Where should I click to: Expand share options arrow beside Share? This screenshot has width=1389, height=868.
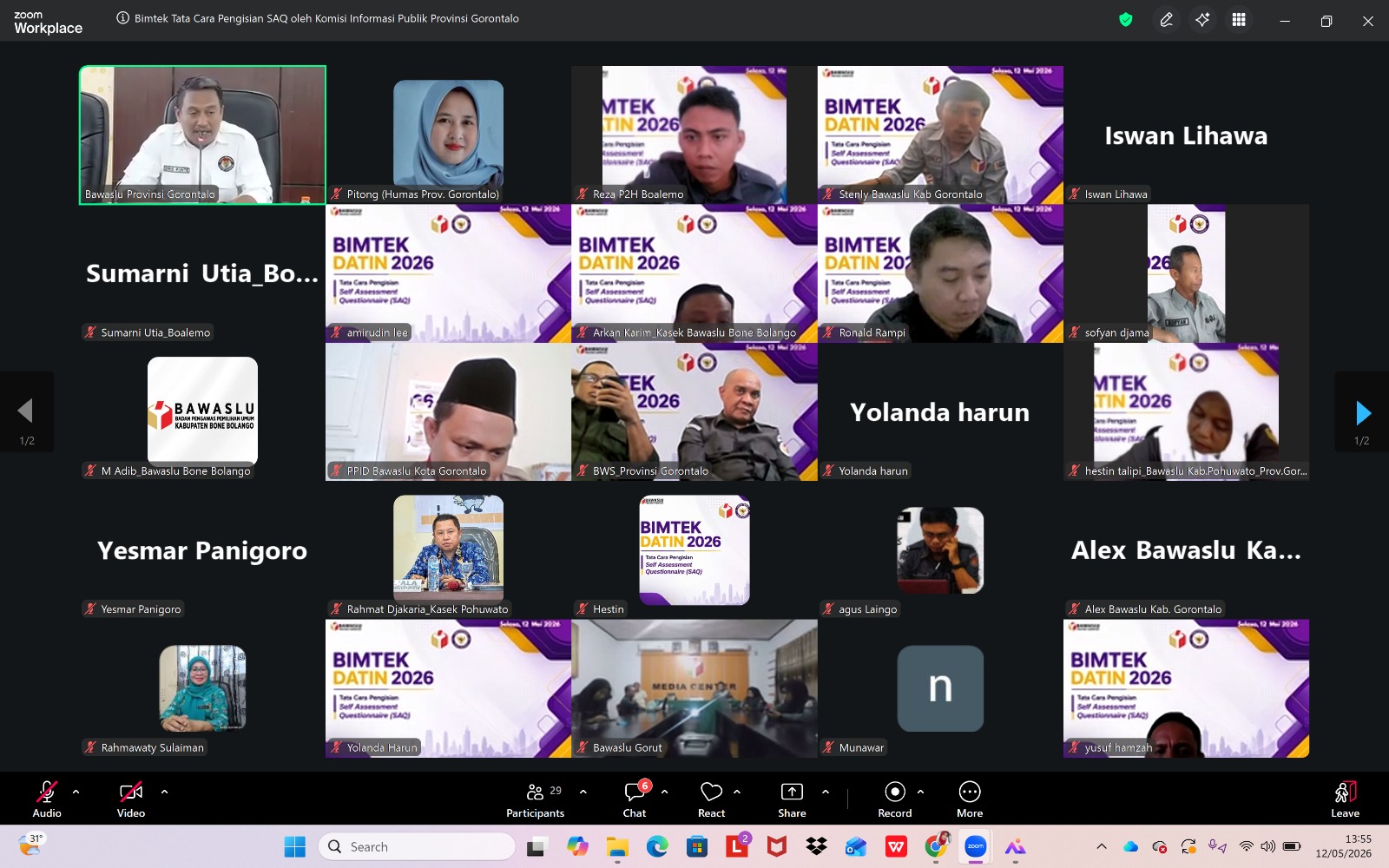point(826,792)
